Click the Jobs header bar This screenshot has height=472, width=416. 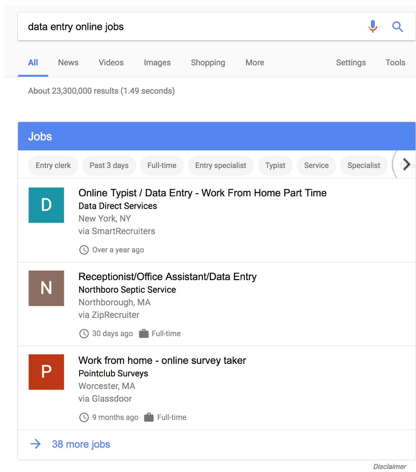(217, 136)
